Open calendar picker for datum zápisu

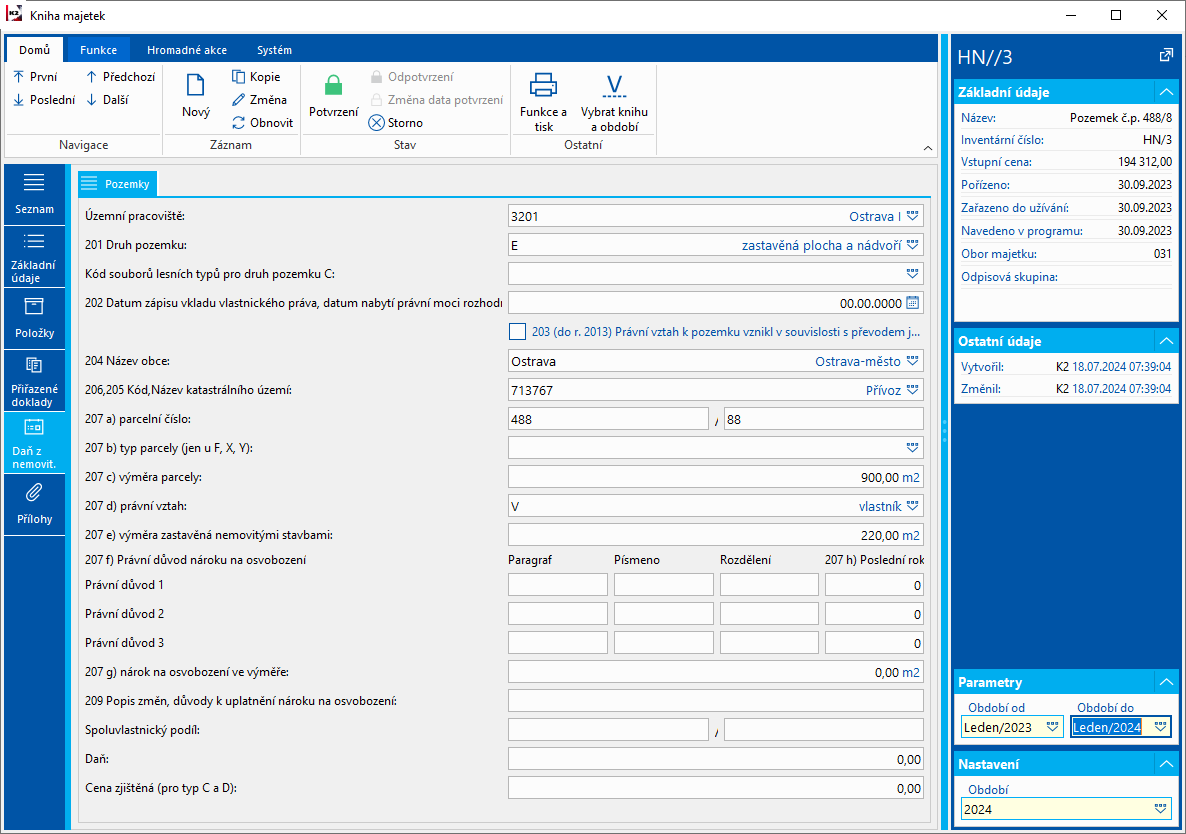(912, 303)
